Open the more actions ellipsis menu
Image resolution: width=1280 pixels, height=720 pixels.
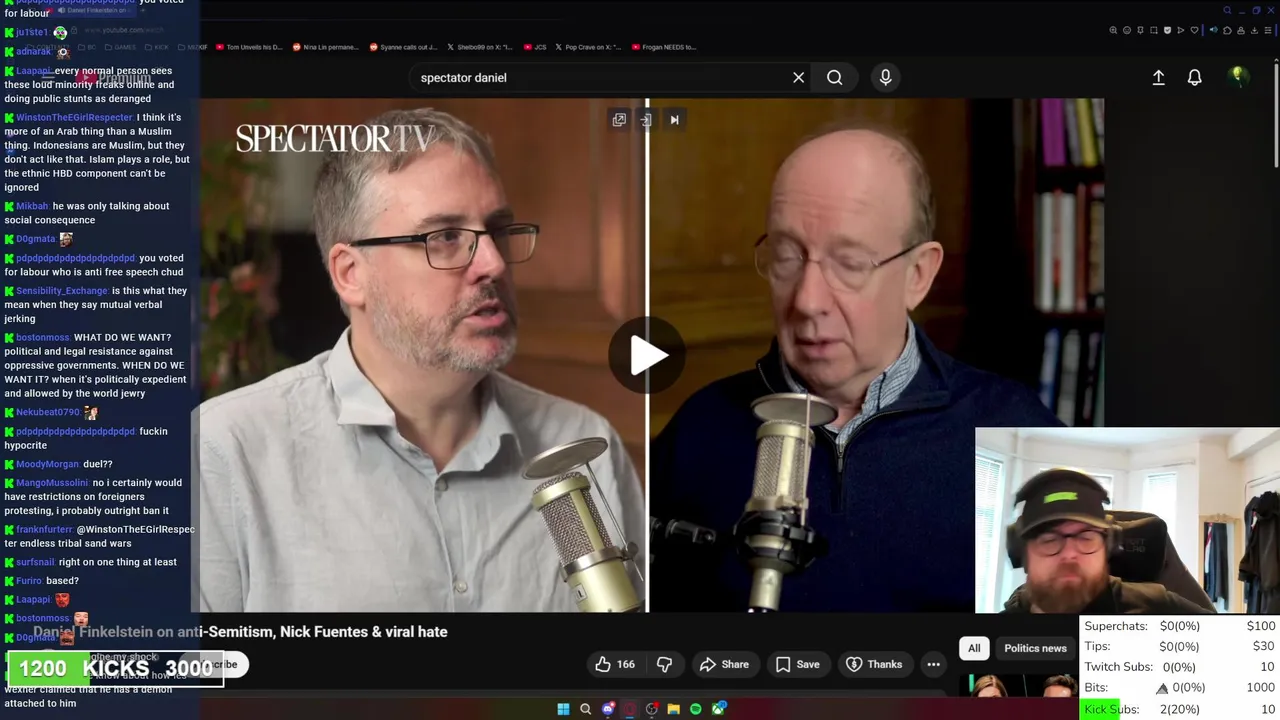933,664
